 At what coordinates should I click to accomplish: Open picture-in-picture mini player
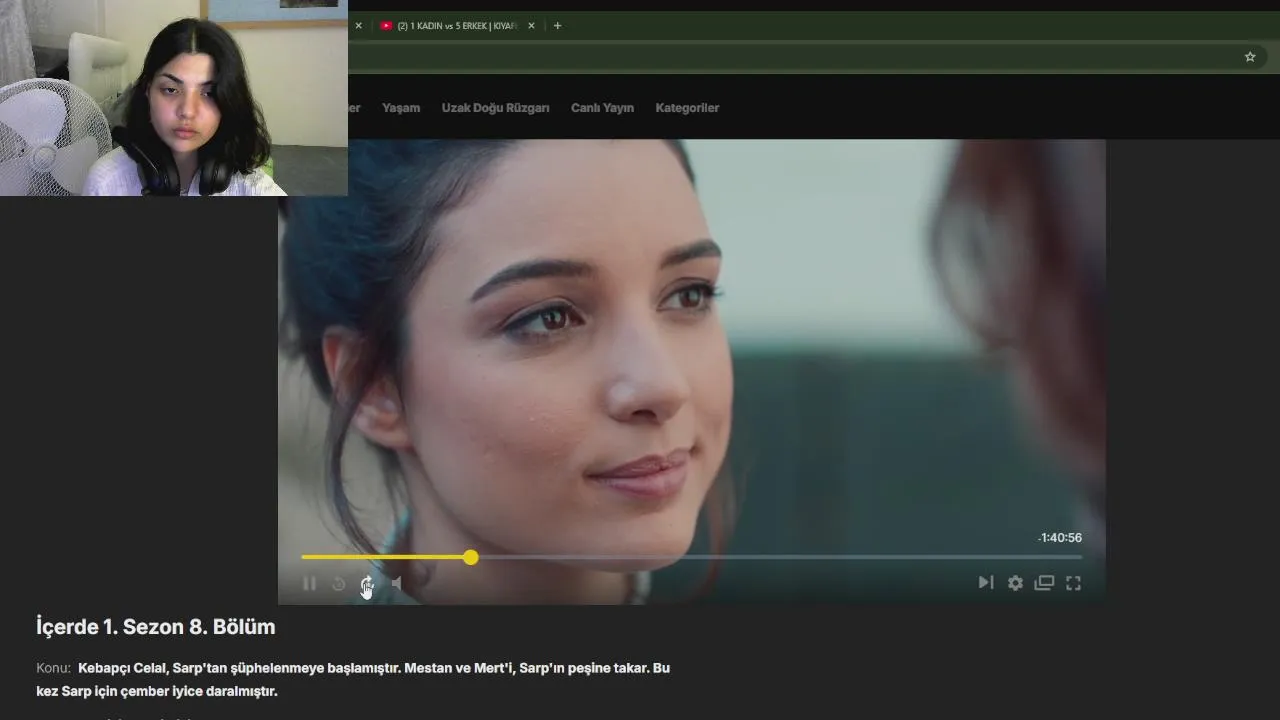coord(1044,583)
